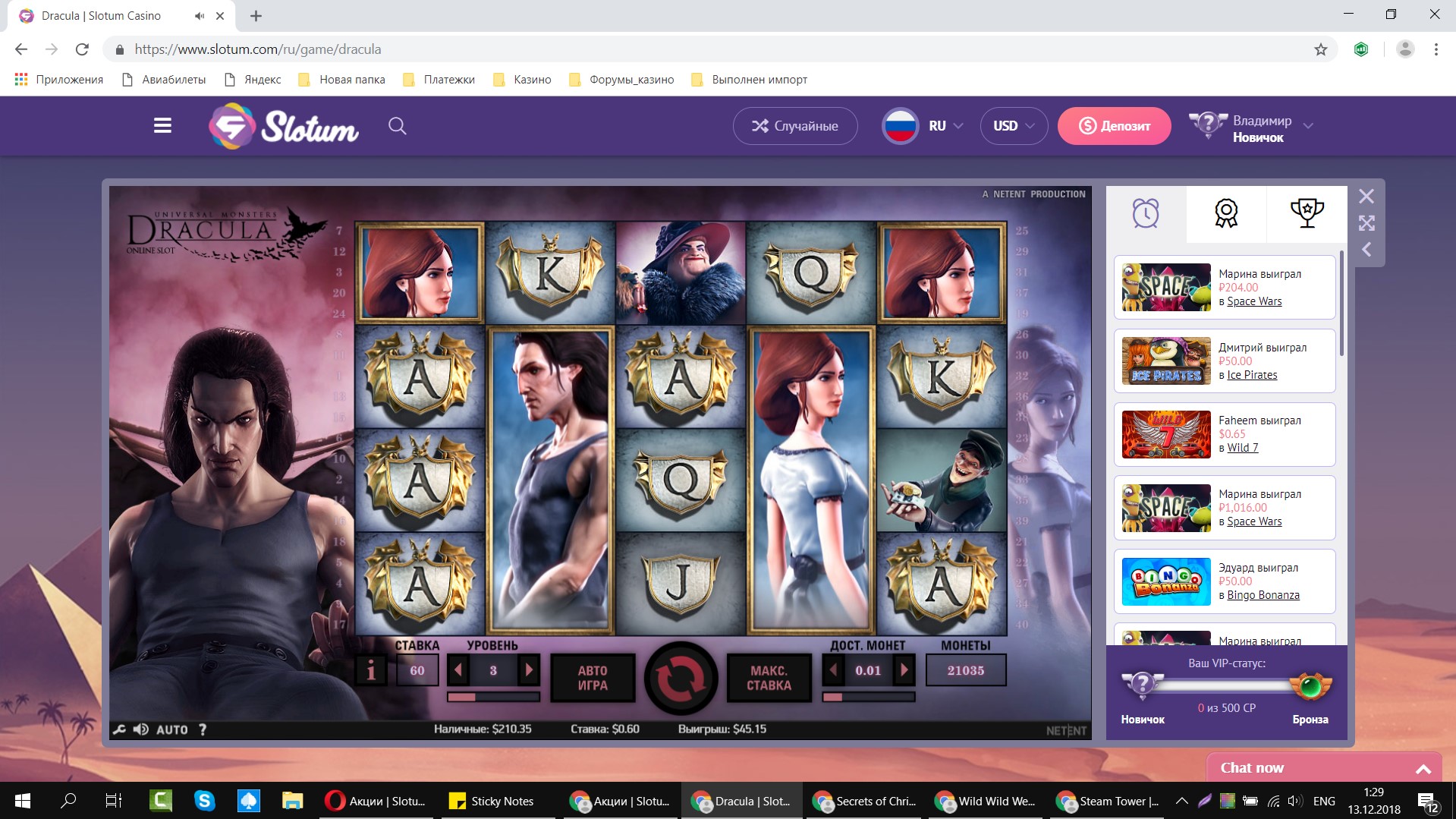The image size is (1456, 819).
Task: Open Skype from the taskbar
Action: tap(204, 801)
